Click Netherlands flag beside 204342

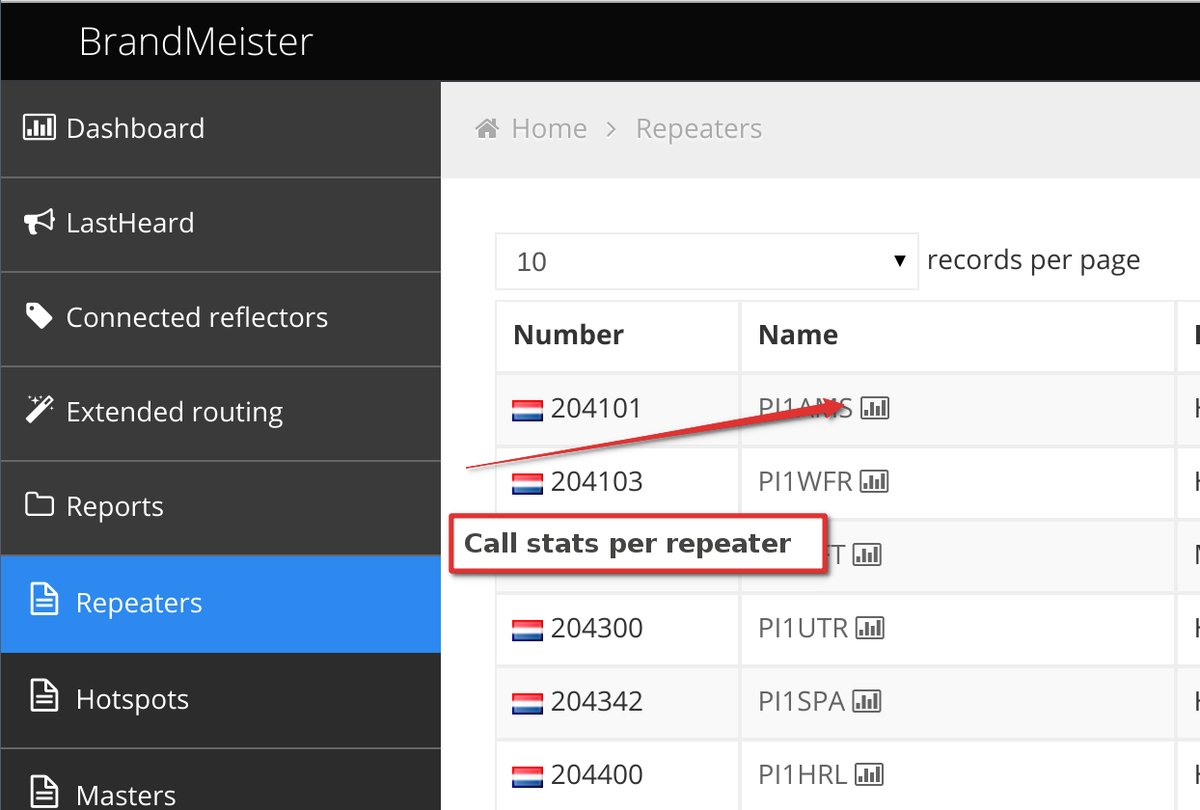coord(527,702)
